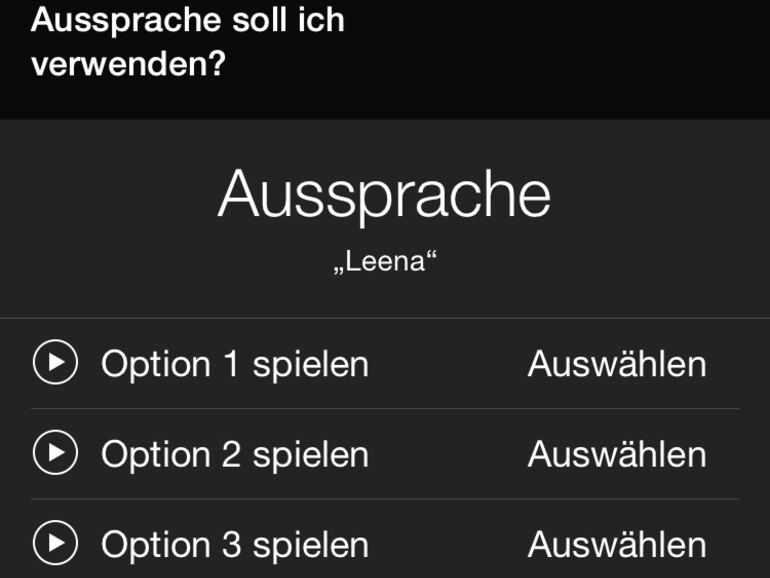
Task: Tap the large "Aussprache" heading
Action: tap(384, 194)
